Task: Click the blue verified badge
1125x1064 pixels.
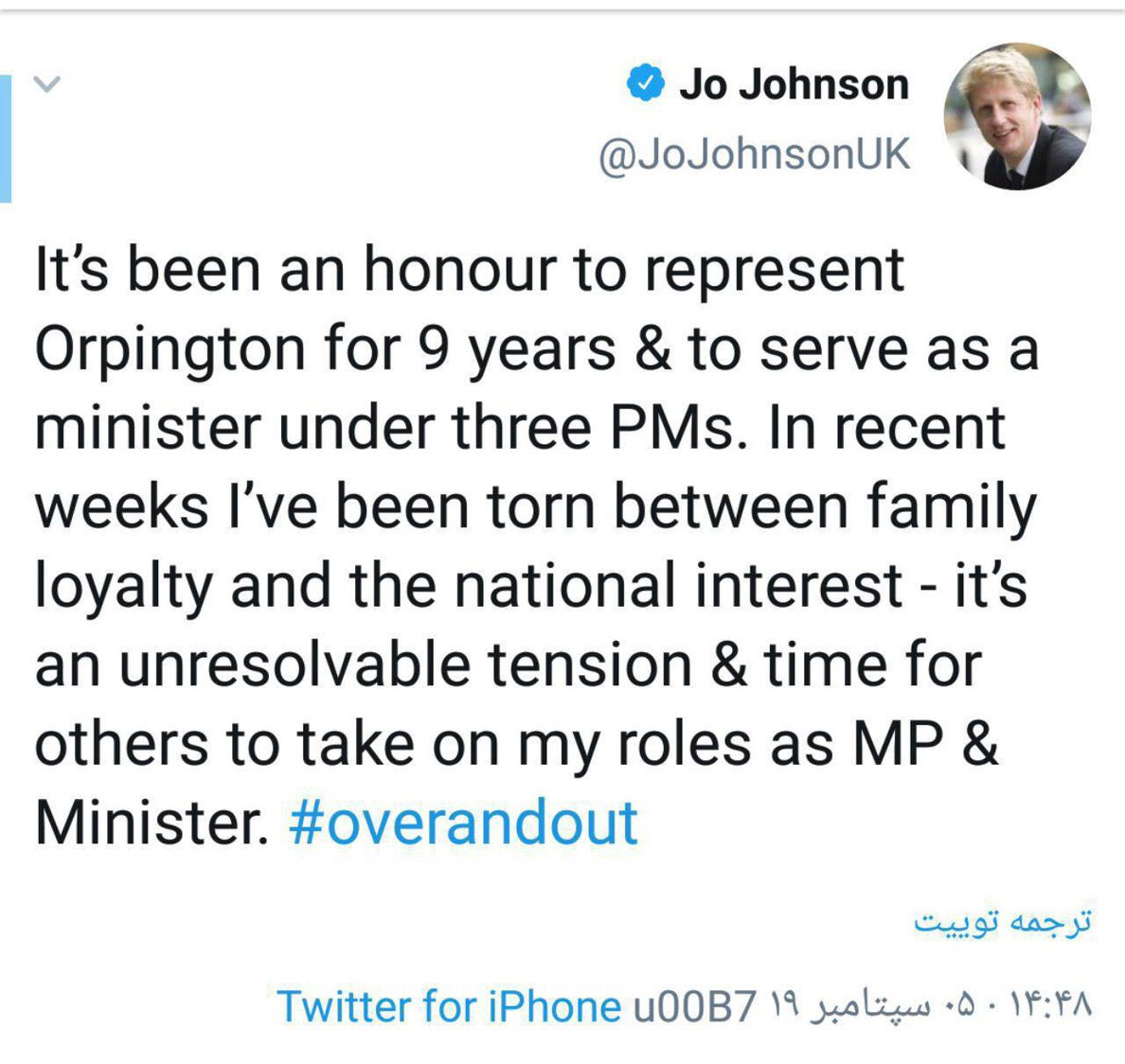Action: tap(645, 84)
